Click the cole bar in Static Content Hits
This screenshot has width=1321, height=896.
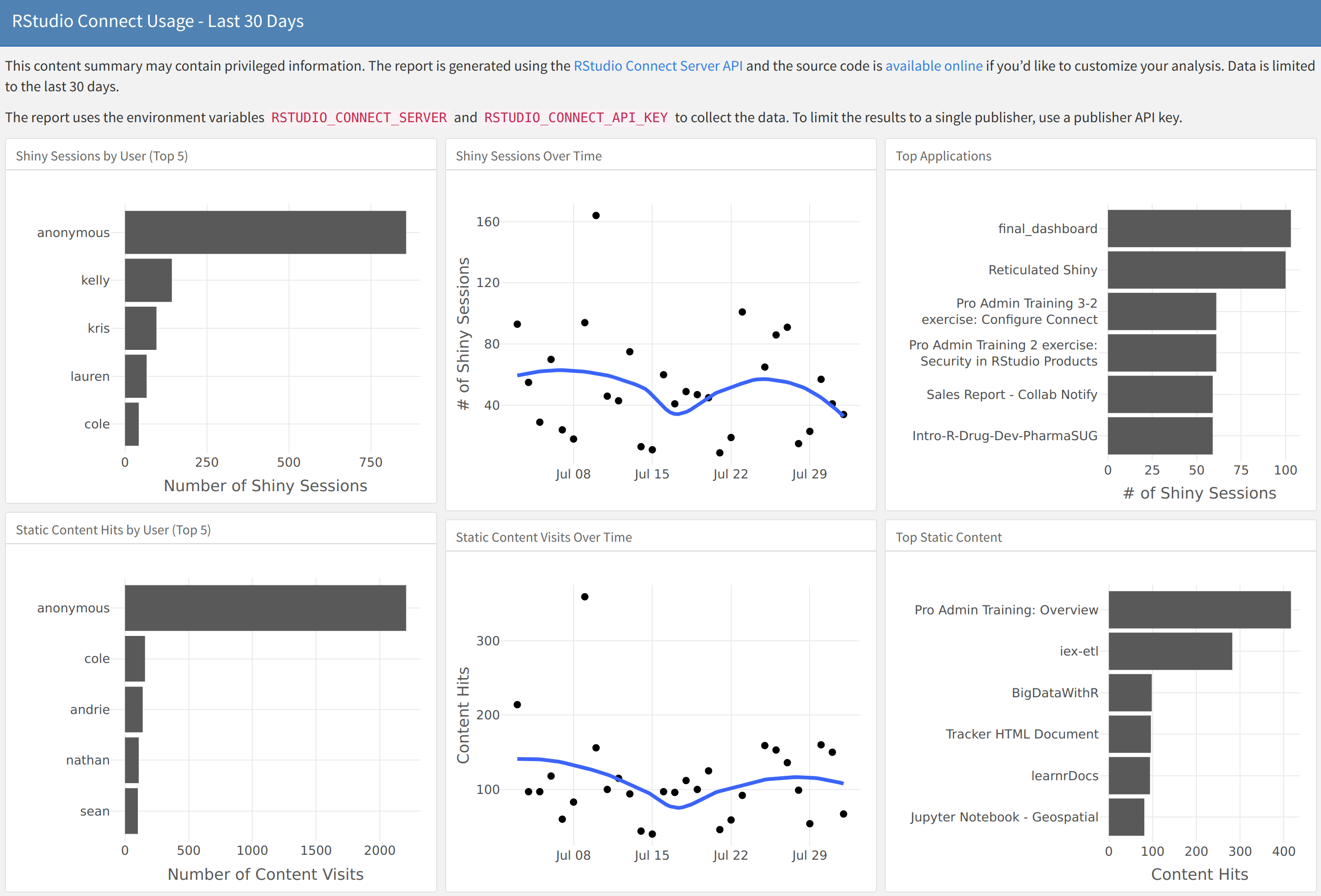coord(135,659)
